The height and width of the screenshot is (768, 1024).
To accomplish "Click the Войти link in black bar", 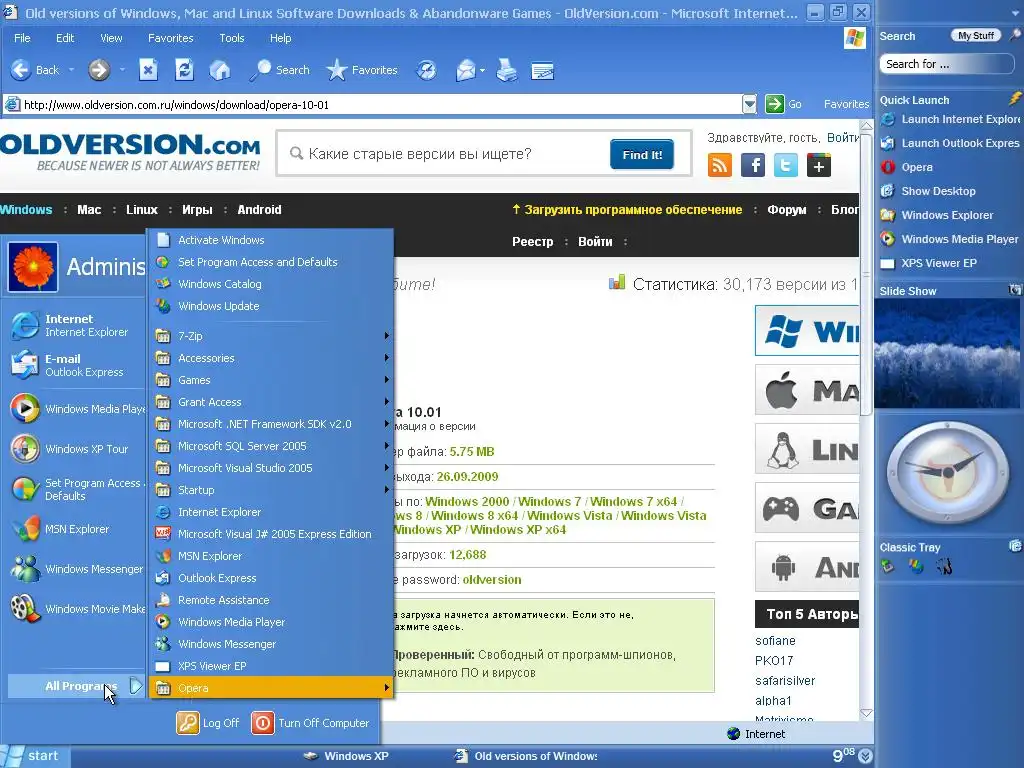I will pyautogui.click(x=595, y=242).
